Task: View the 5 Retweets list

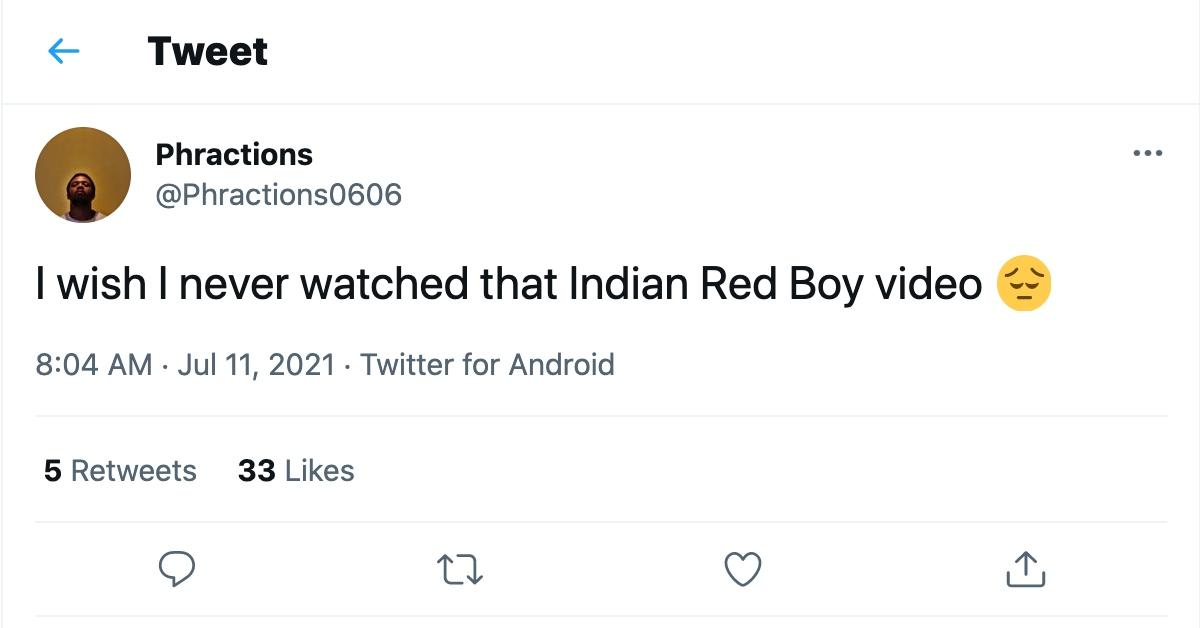Action: [120, 471]
